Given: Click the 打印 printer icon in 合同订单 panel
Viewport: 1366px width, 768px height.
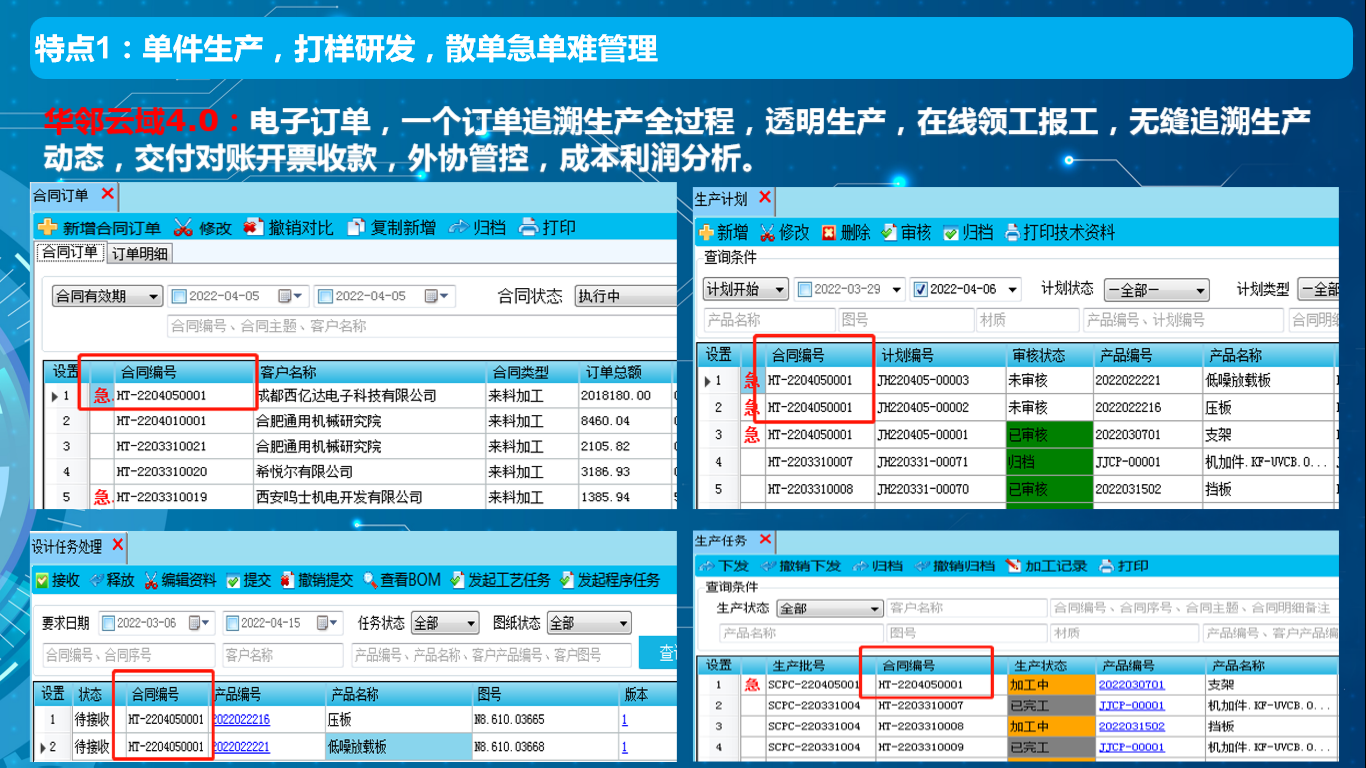Looking at the screenshot, I should coord(529,228).
